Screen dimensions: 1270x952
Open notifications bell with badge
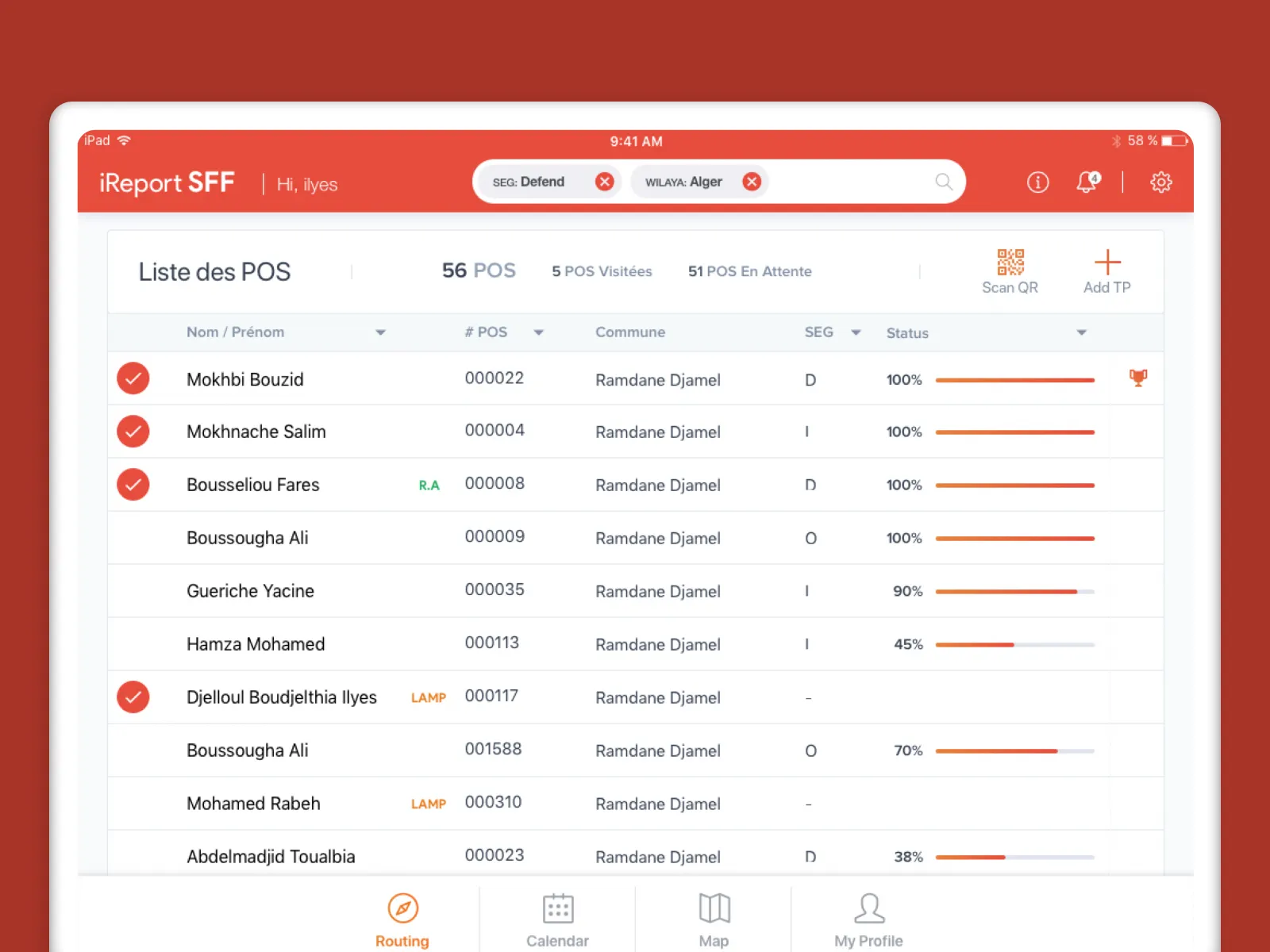coord(1087,182)
